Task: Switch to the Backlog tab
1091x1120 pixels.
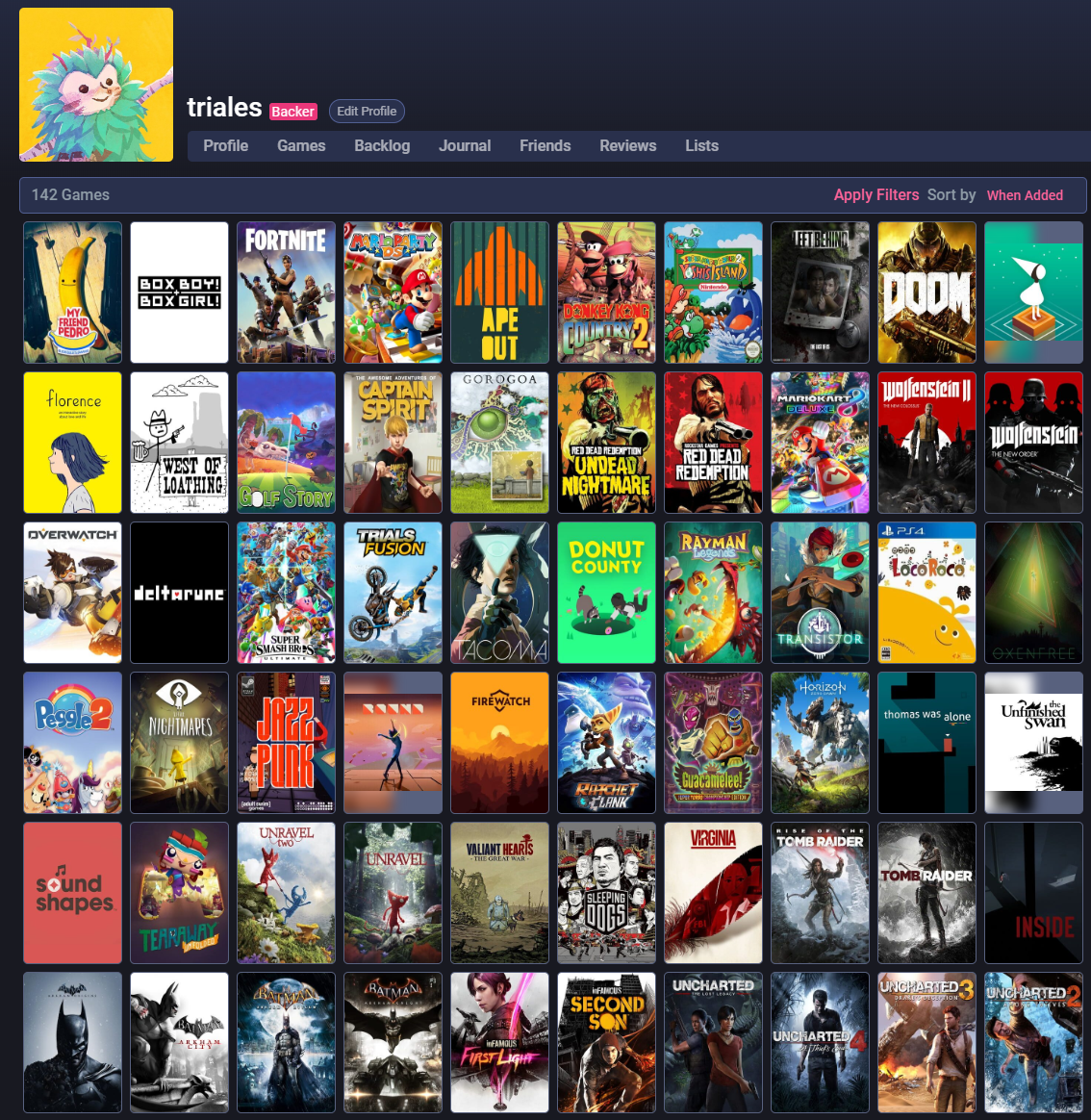Action: pos(382,146)
